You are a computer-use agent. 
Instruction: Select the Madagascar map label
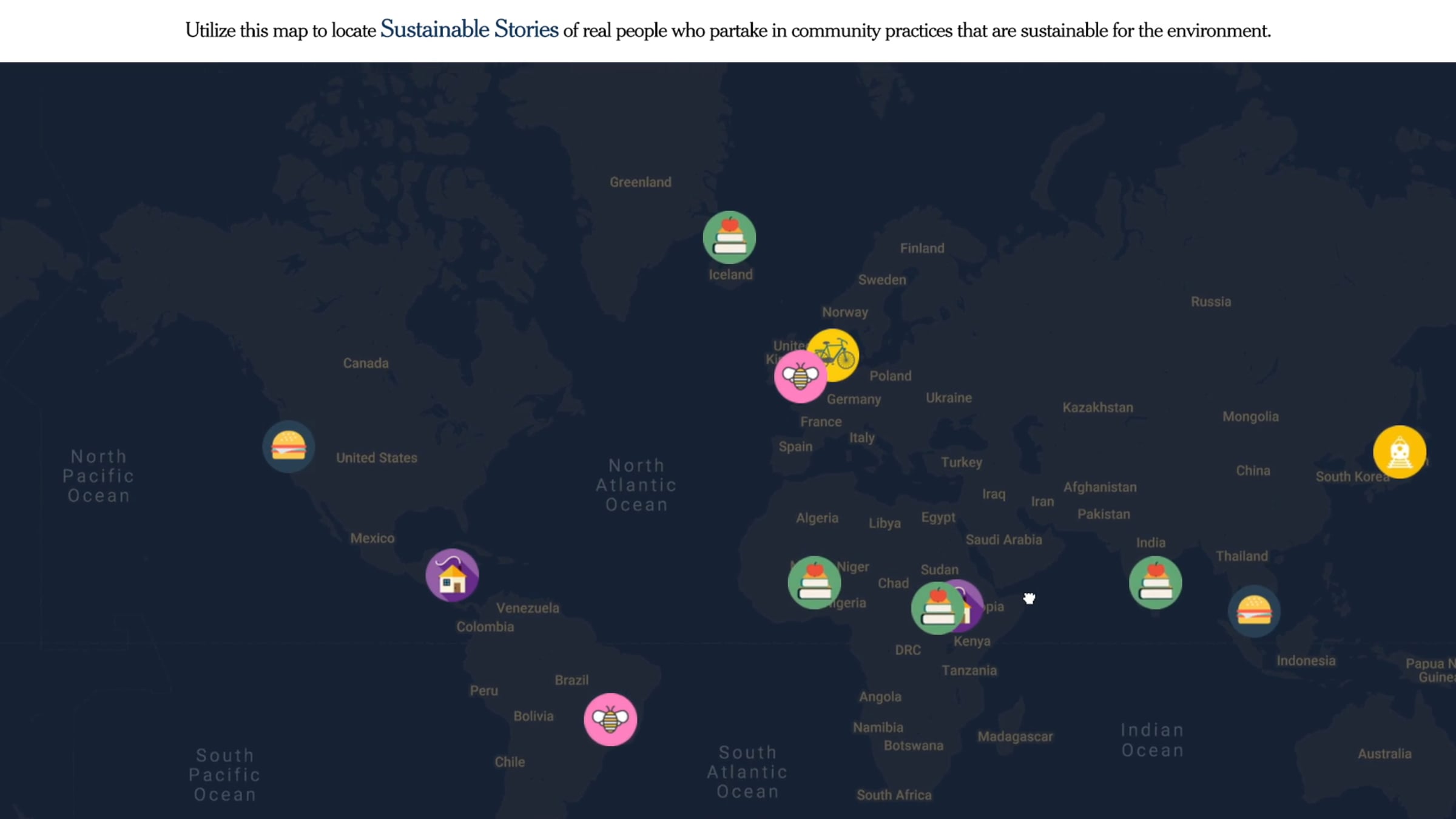coord(1015,736)
